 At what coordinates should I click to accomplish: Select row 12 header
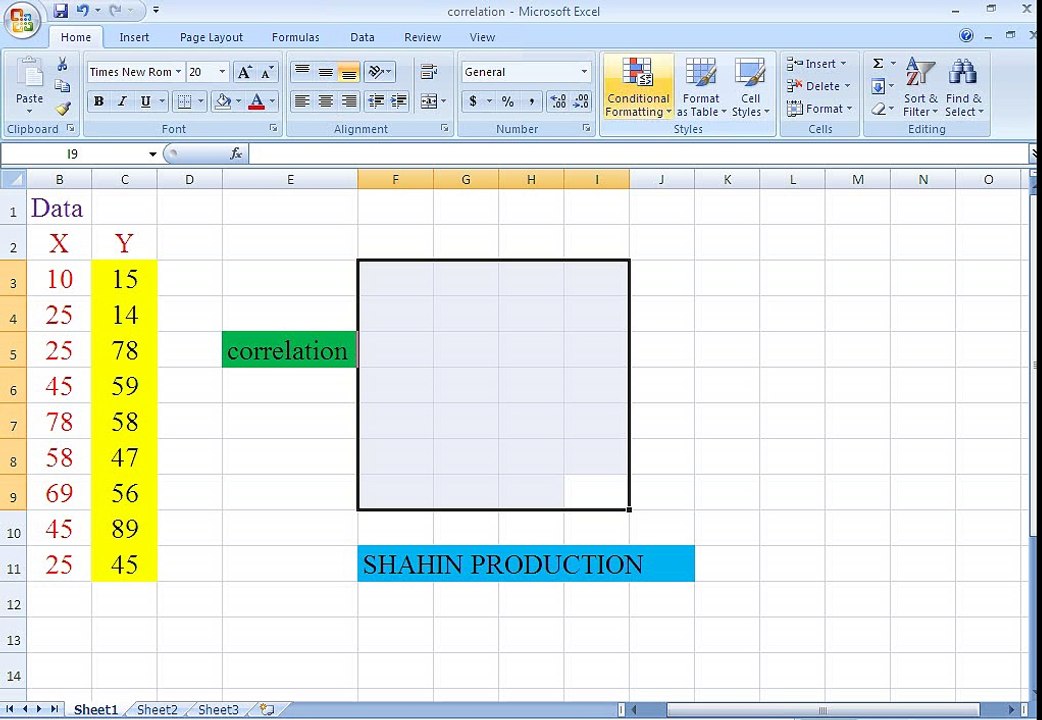(x=13, y=604)
